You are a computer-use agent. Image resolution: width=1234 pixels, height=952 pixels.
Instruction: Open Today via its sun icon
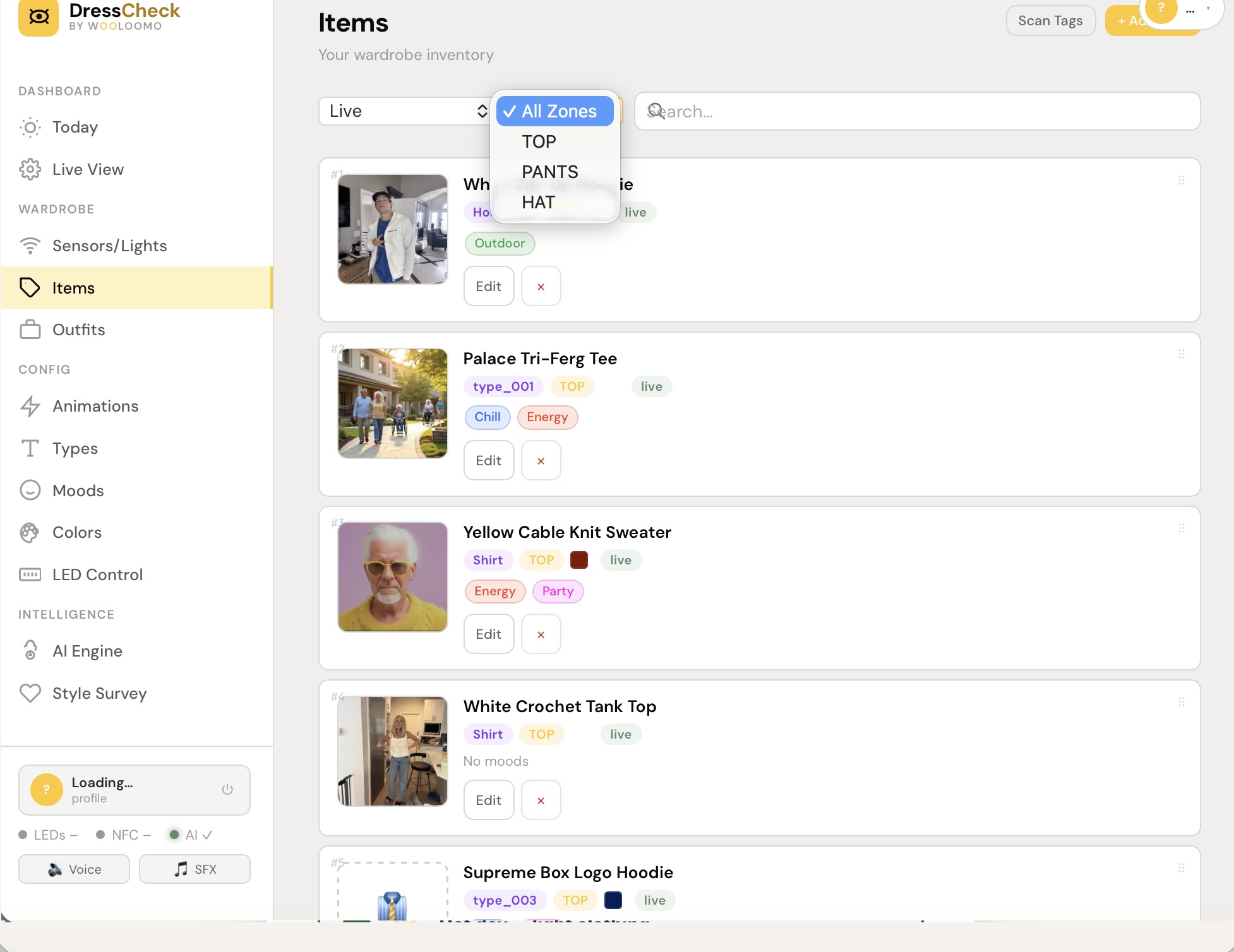pyautogui.click(x=30, y=128)
